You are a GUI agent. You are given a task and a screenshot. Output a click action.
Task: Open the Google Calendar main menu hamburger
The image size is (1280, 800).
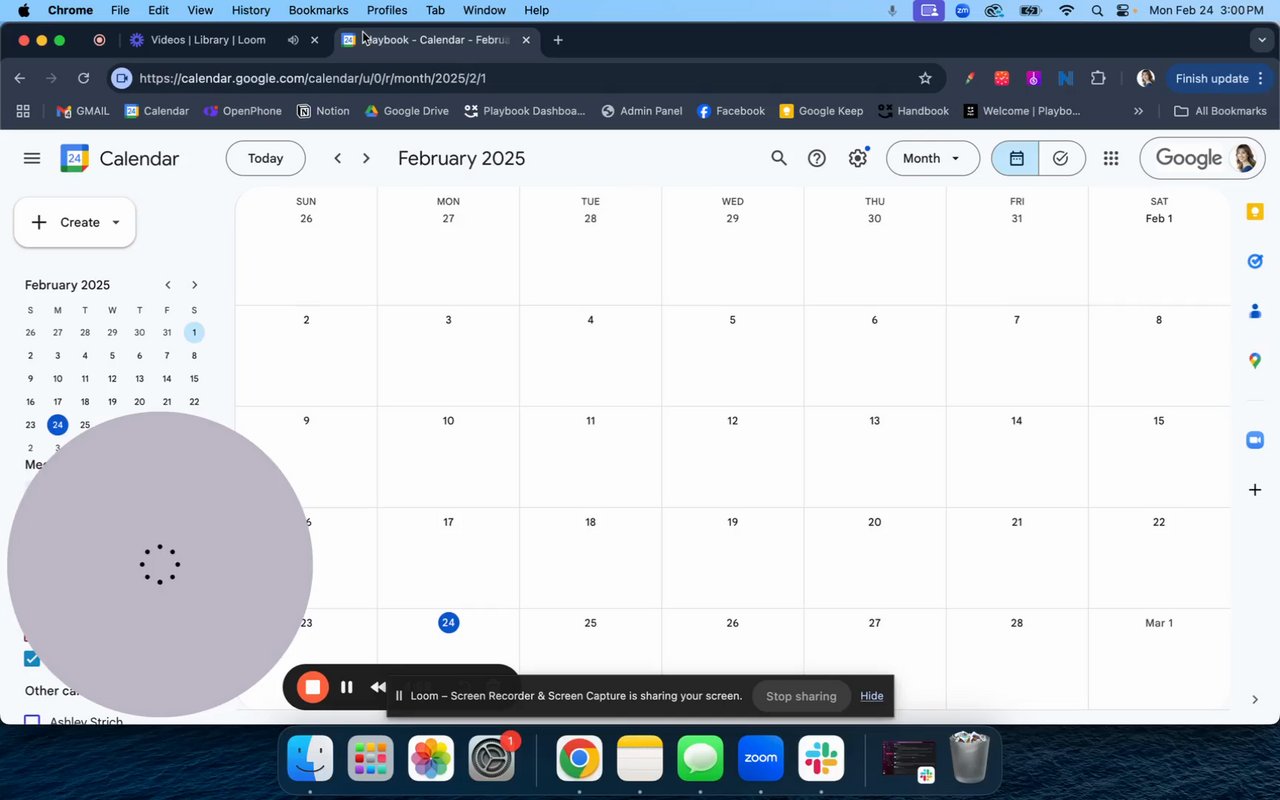click(x=32, y=158)
